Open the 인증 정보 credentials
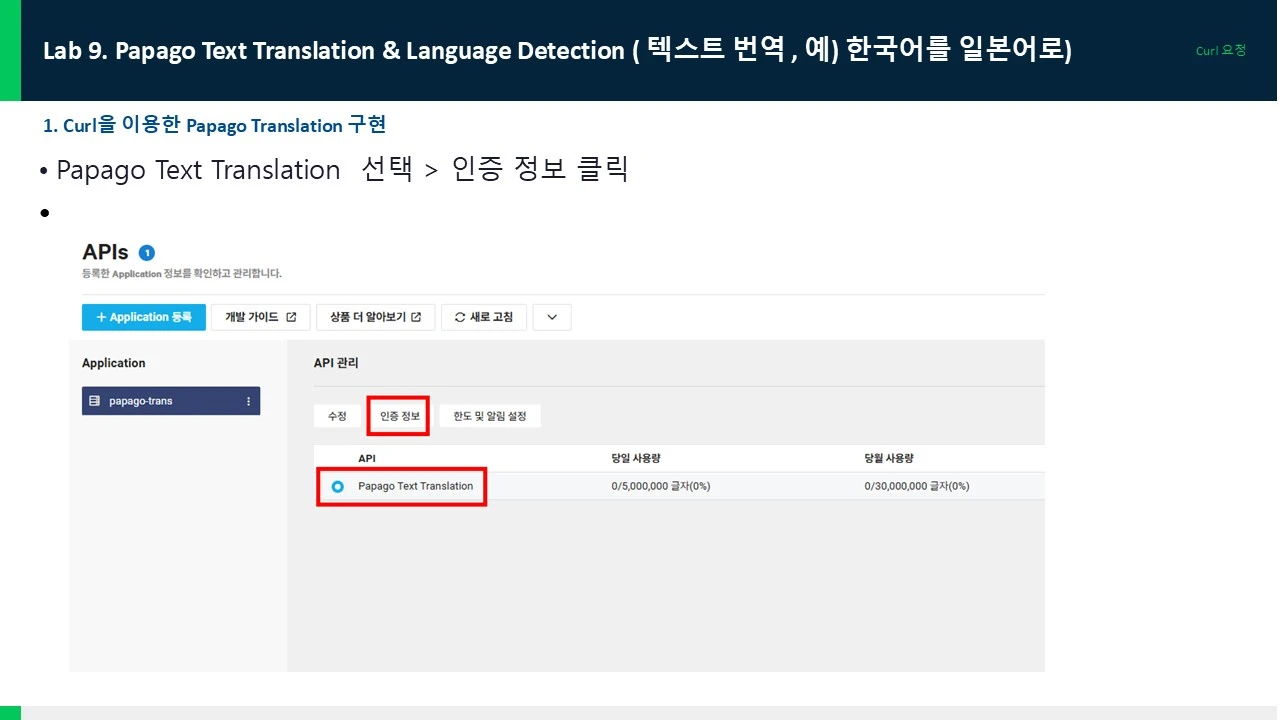The width and height of the screenshot is (1280, 720). pos(399,416)
